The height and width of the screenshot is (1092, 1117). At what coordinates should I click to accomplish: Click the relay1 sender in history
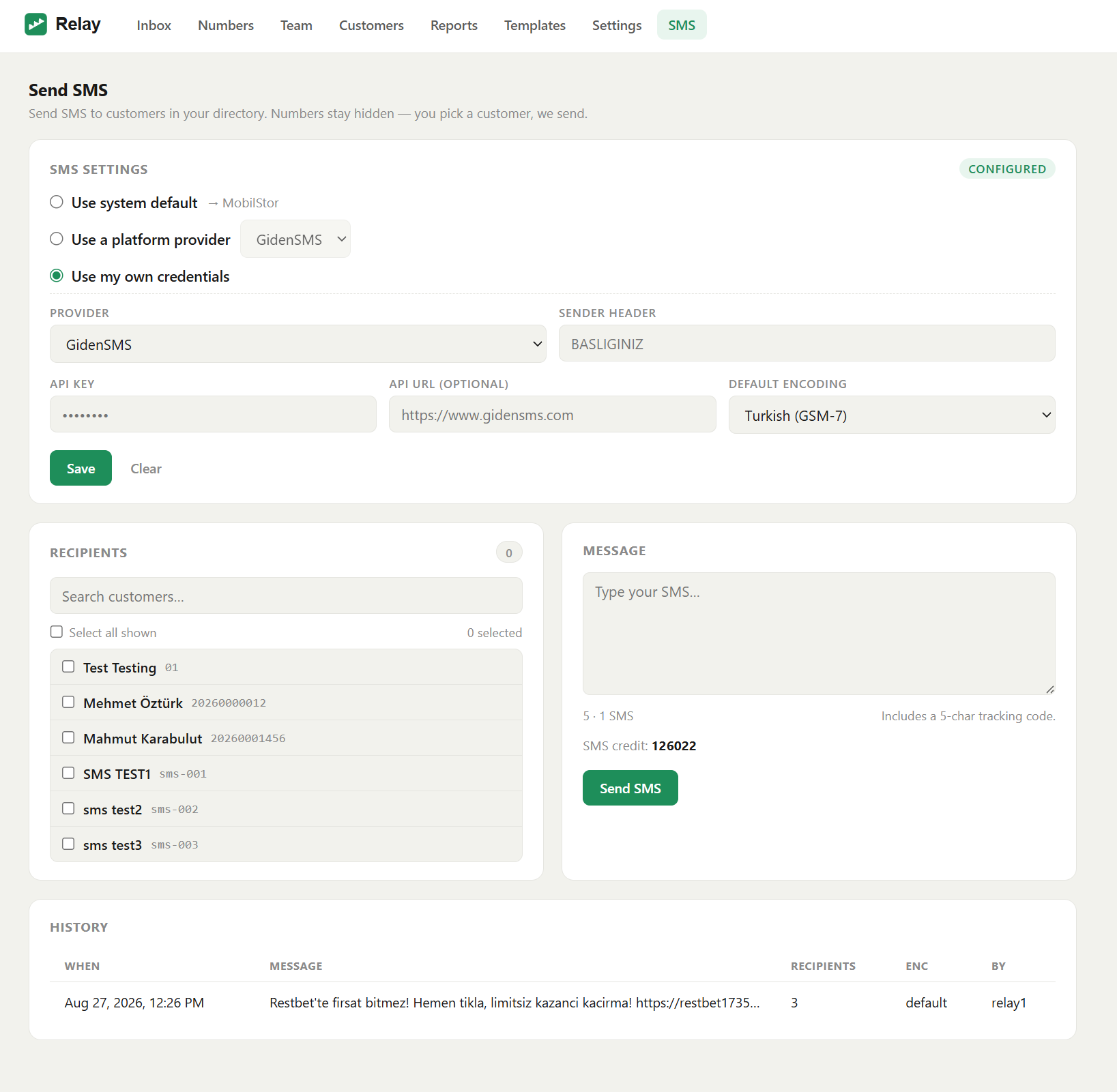(x=1009, y=1003)
